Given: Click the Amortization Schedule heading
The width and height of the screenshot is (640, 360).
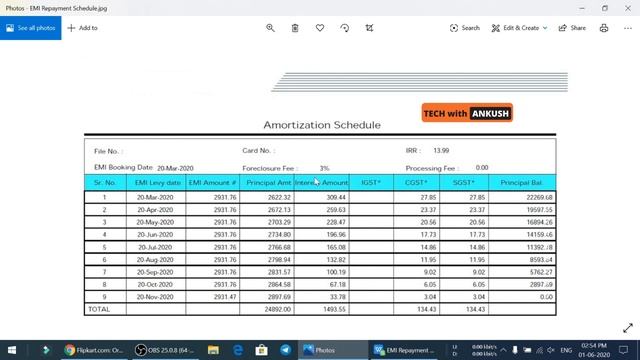Looking at the screenshot, I should pyautogui.click(x=322, y=125).
